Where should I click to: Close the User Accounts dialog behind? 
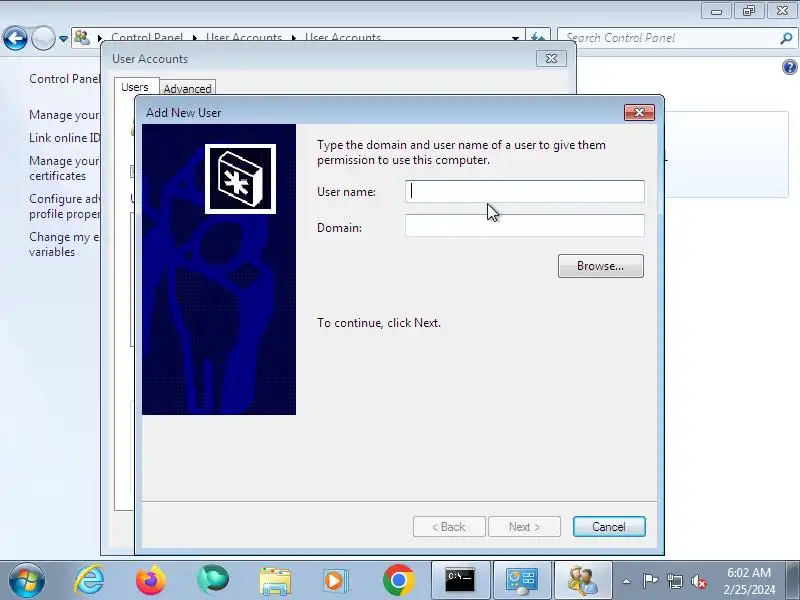coord(551,59)
